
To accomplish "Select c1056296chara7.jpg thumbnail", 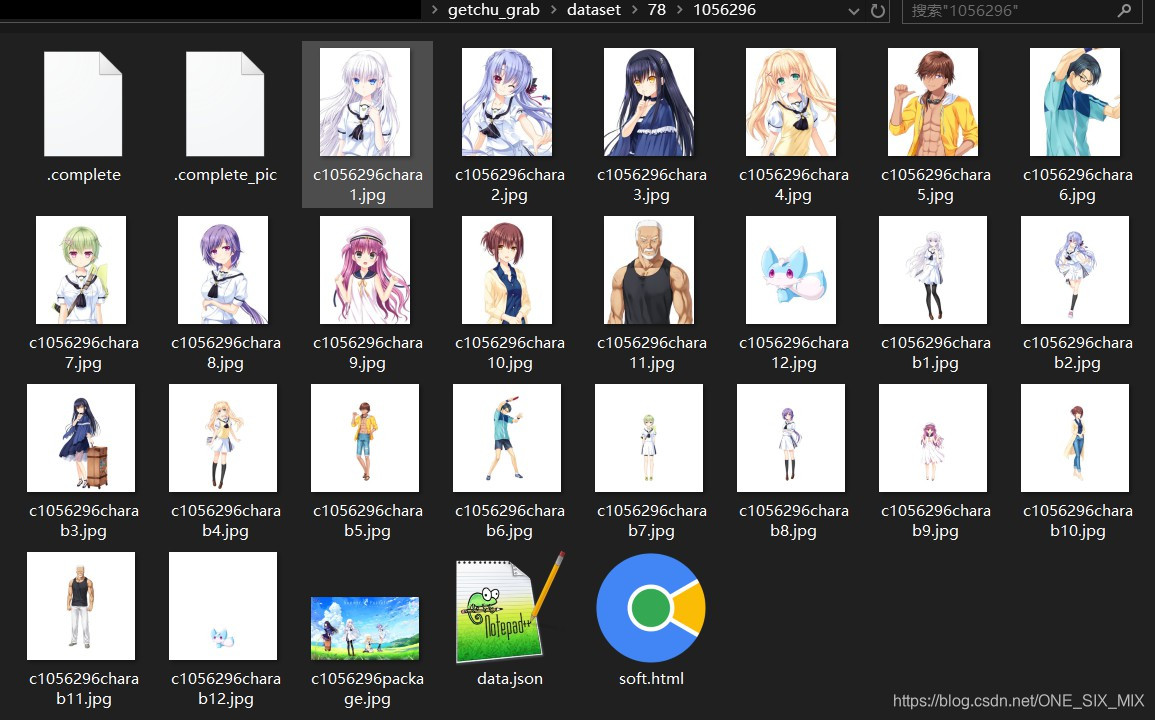I will (81, 270).
